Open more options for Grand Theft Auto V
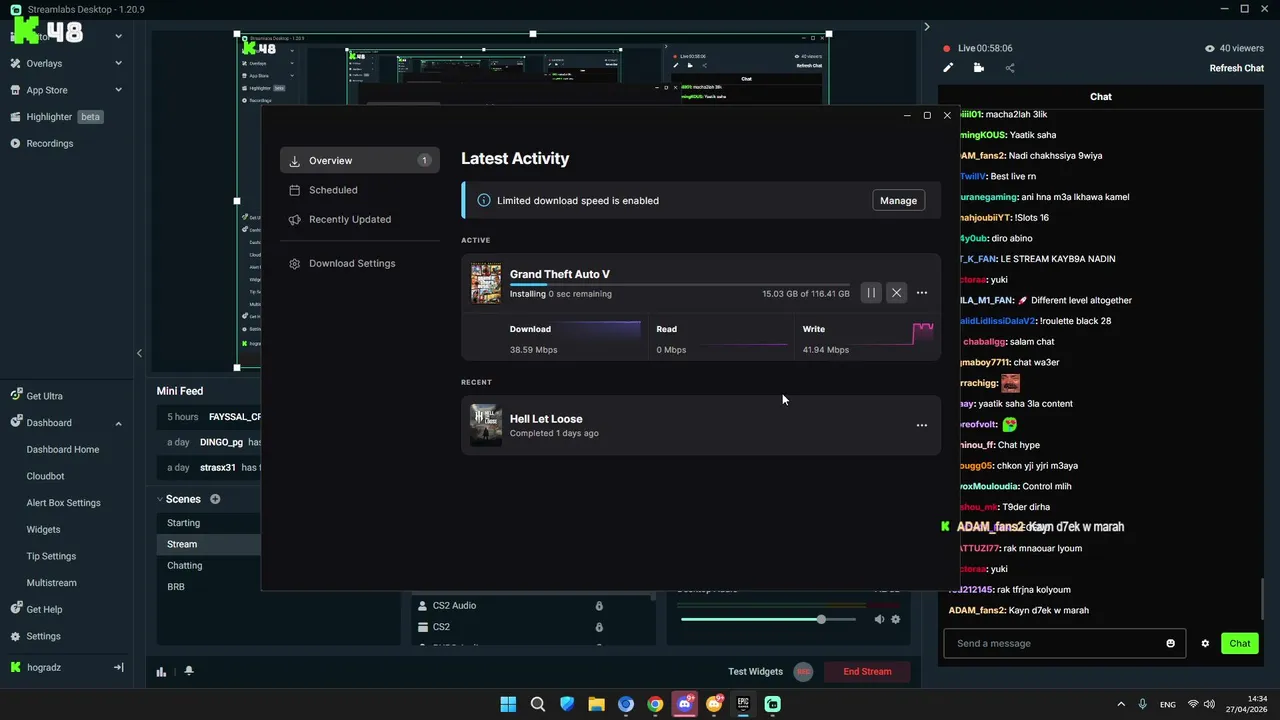 tap(922, 293)
